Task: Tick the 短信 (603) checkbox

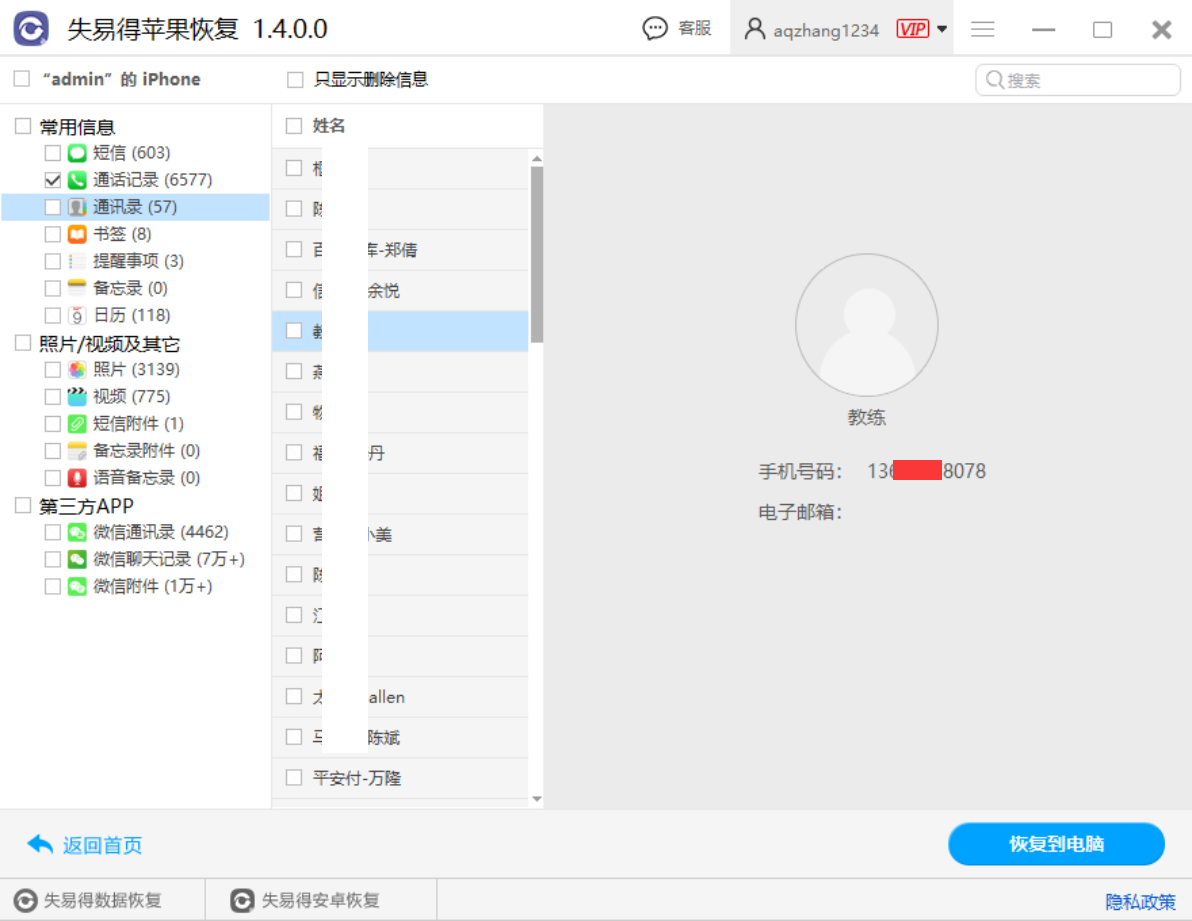Action: [52, 153]
